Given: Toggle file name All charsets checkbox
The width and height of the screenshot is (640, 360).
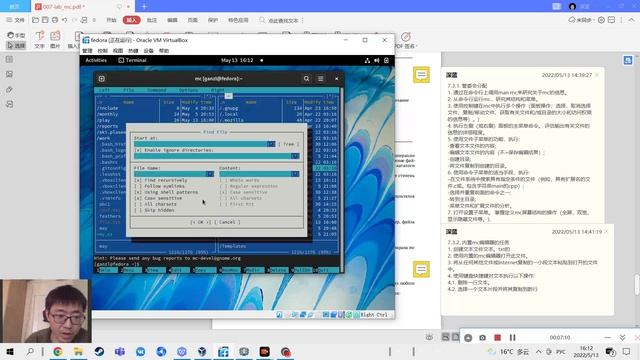Looking at the screenshot, I should coord(138,204).
